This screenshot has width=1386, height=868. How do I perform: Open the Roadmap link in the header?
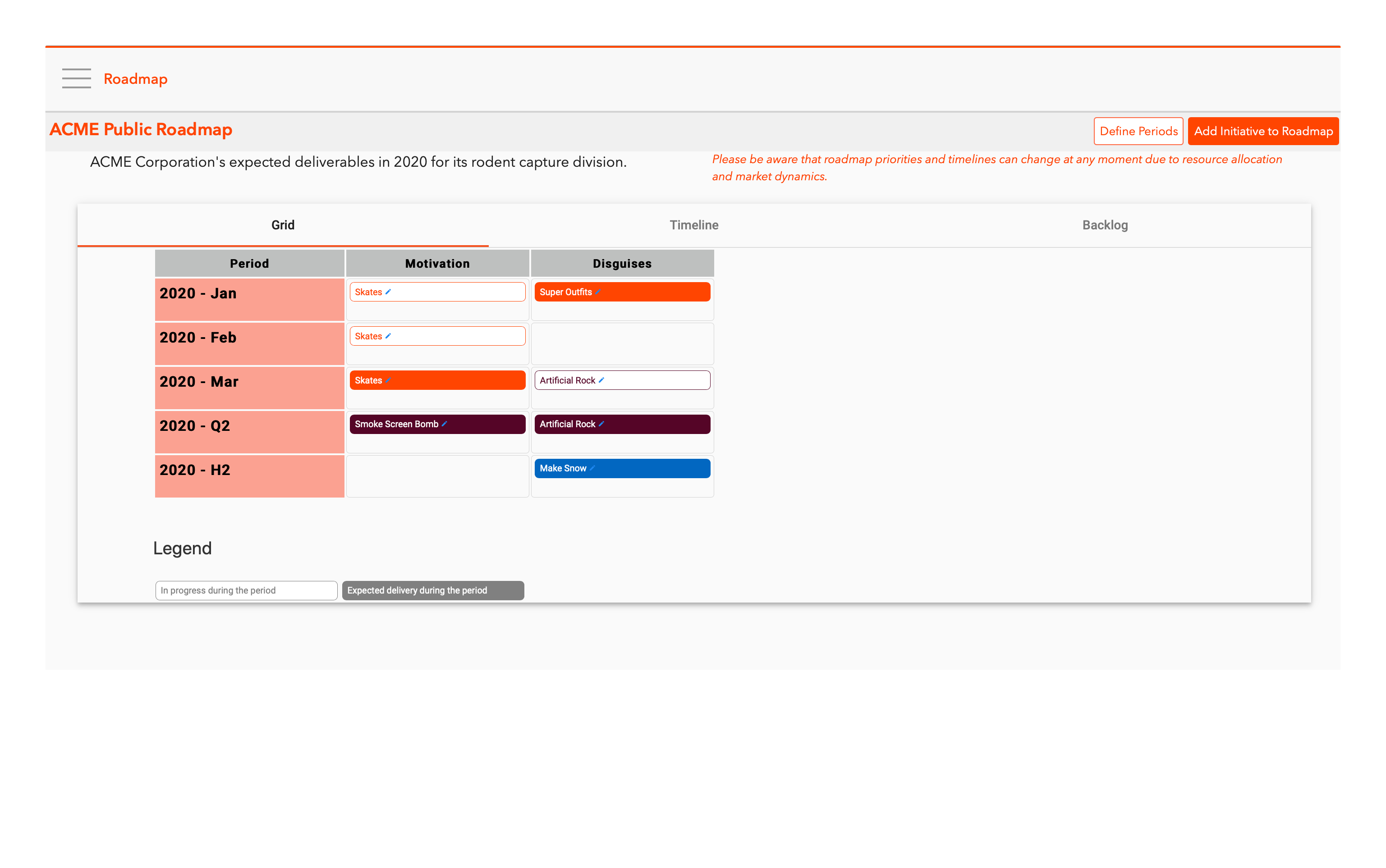136,79
